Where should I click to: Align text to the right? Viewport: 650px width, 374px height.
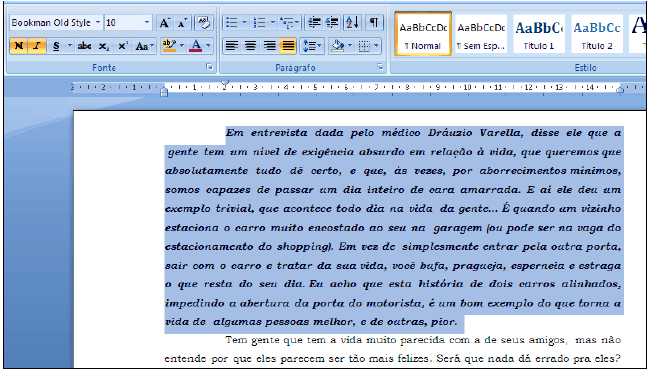coord(269,46)
